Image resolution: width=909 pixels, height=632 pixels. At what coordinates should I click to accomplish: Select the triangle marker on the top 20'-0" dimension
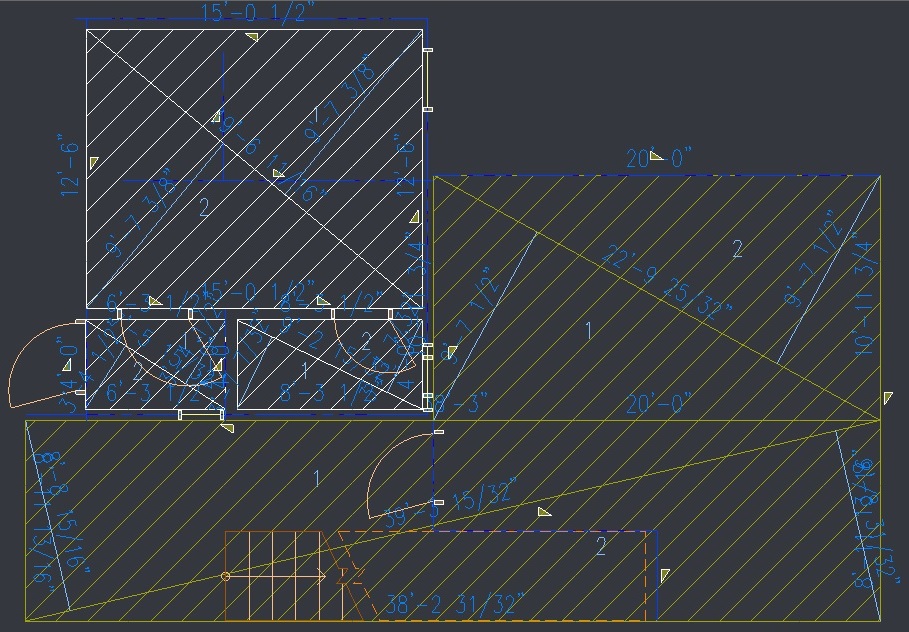(656, 155)
